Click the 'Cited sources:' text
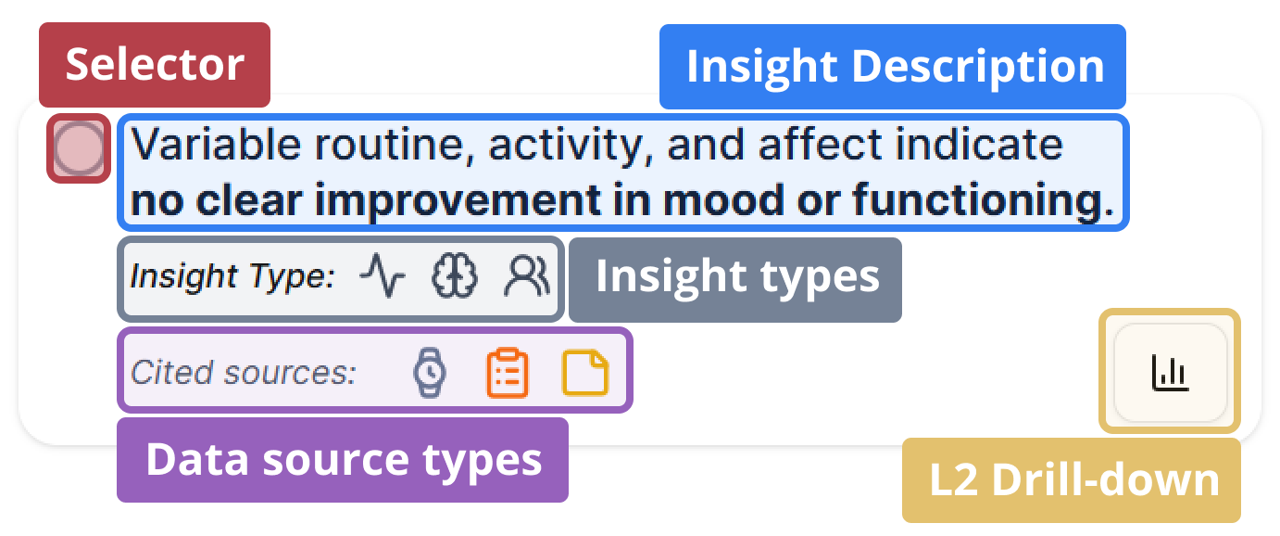 tap(243, 373)
